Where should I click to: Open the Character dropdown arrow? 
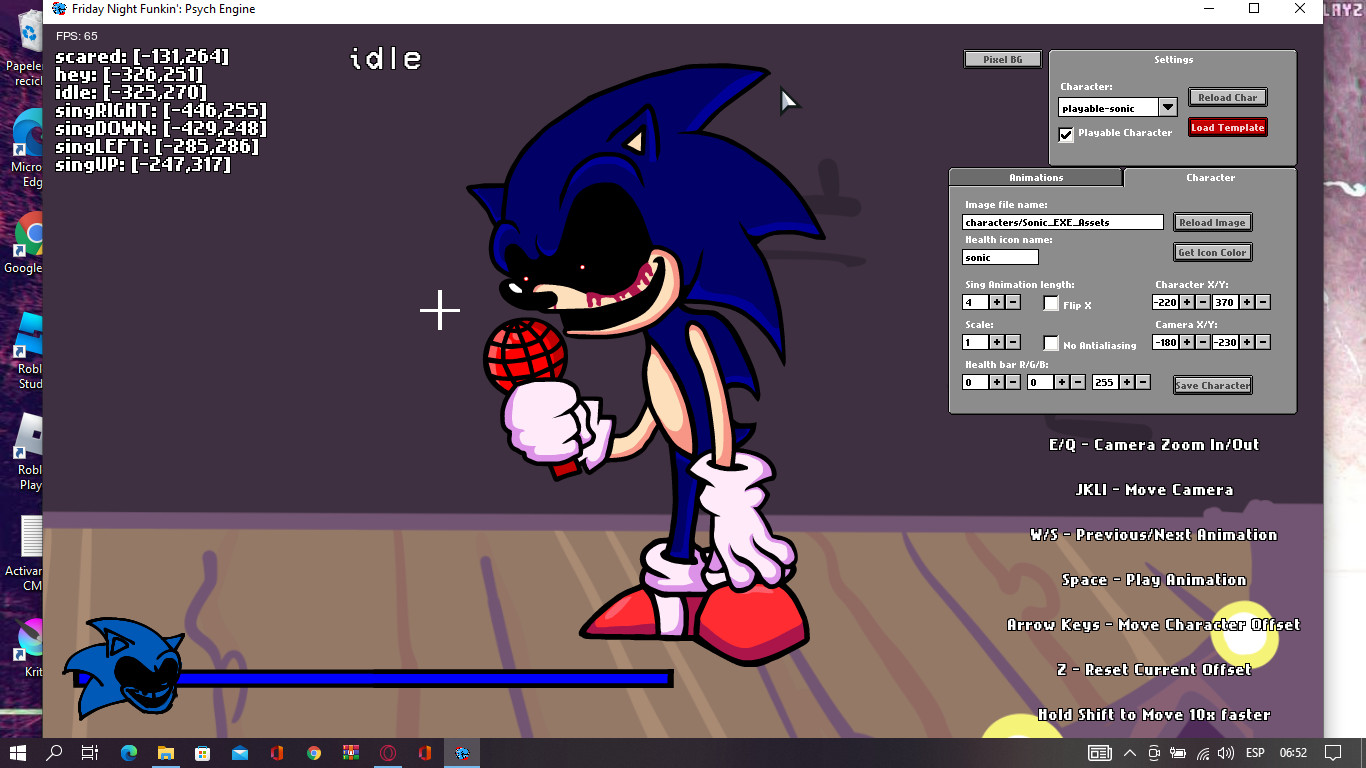1168,107
